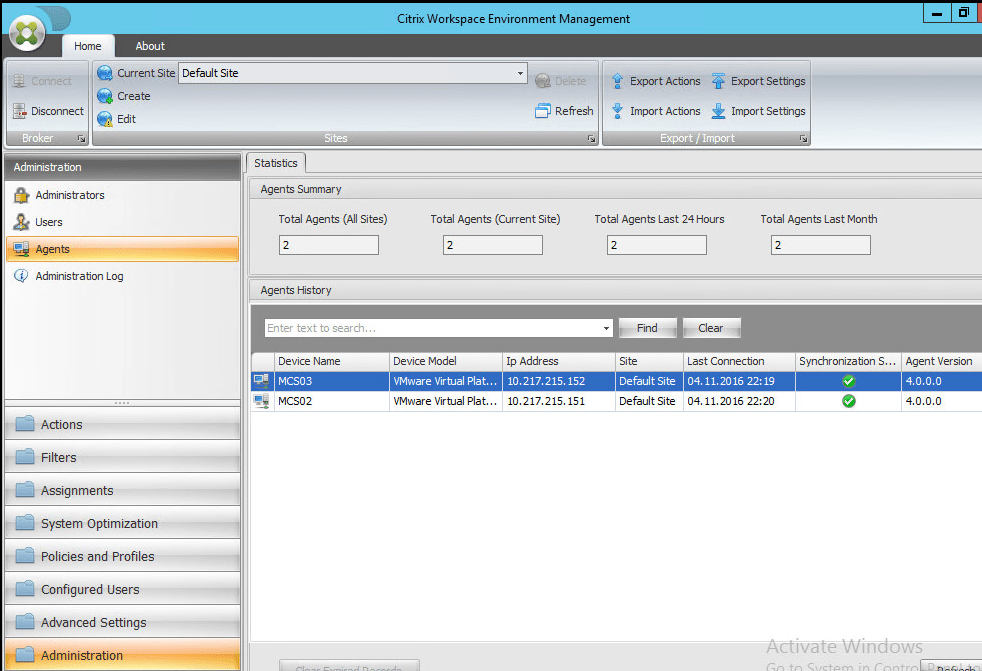Open Export / Import group dialog launcher
Screen dimensions: 982x671
click(x=803, y=138)
